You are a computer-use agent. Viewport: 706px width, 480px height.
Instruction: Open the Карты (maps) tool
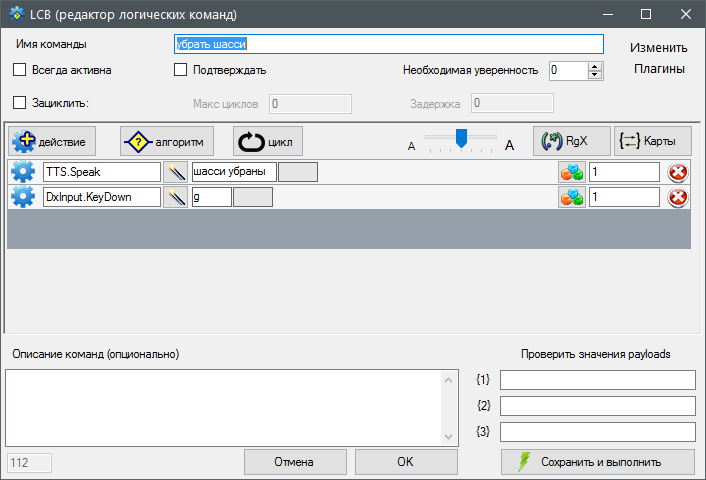[653, 141]
